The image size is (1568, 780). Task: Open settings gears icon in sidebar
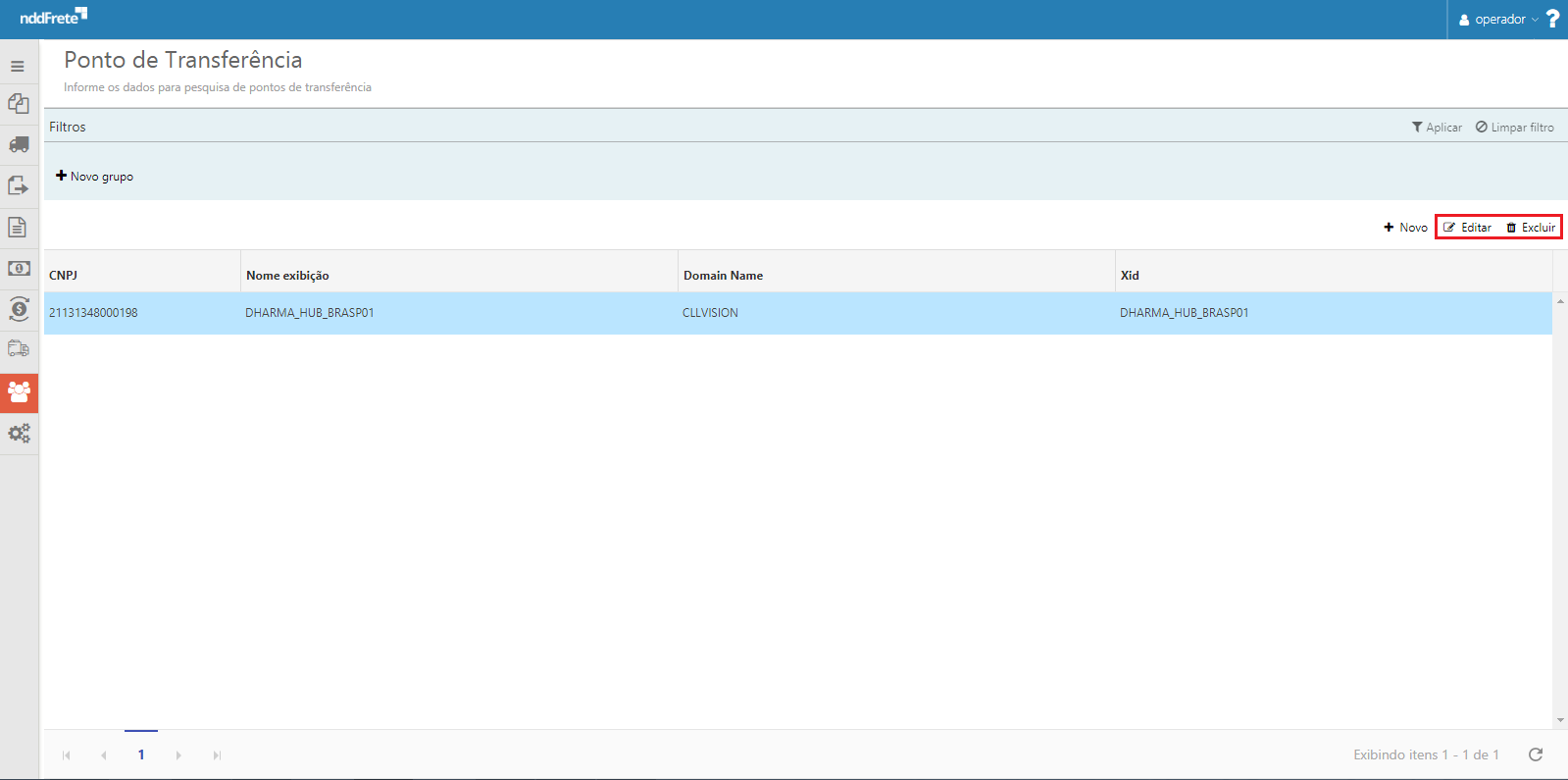[x=19, y=433]
